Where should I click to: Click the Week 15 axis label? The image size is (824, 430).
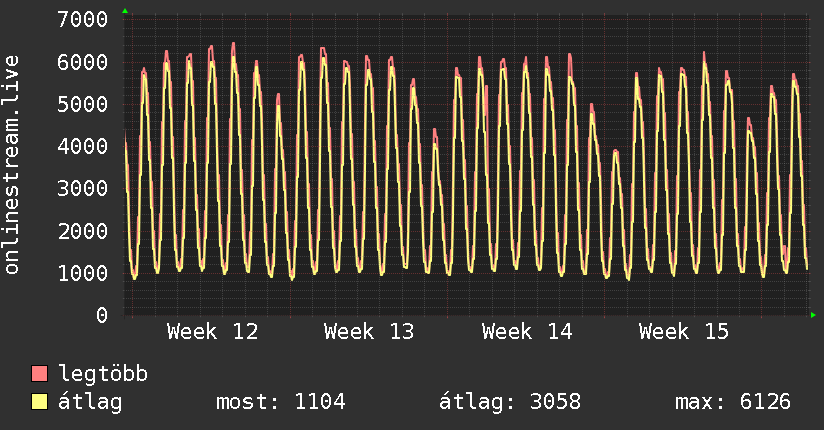[684, 331]
